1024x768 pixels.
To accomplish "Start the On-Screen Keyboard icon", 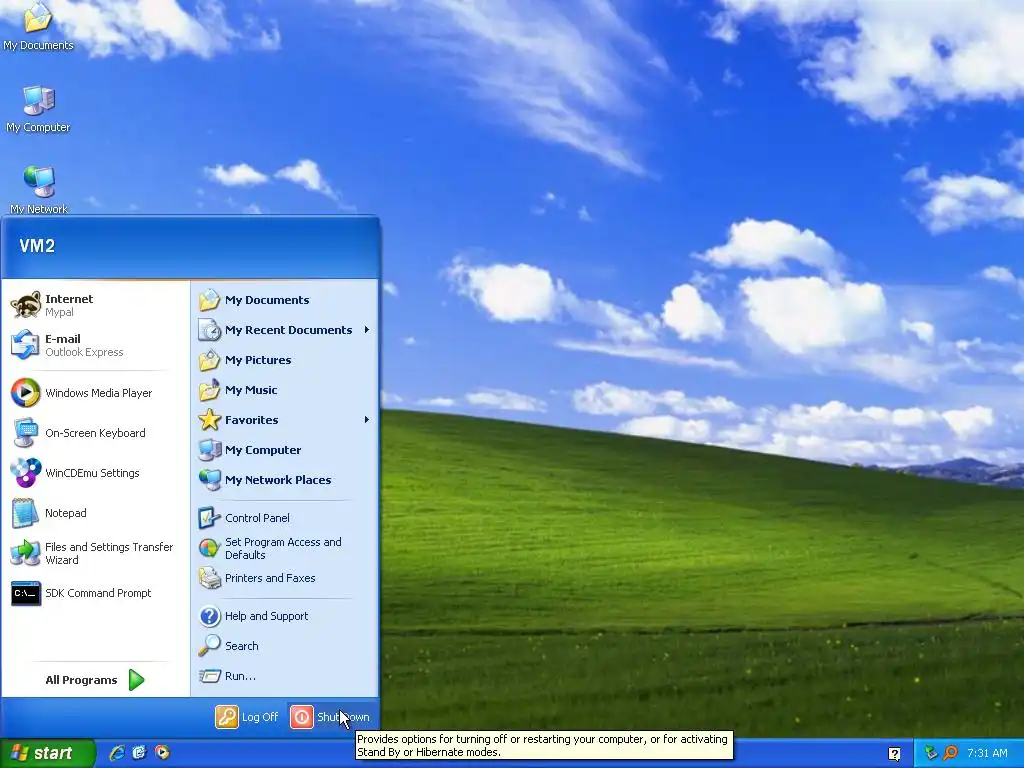I will point(25,432).
